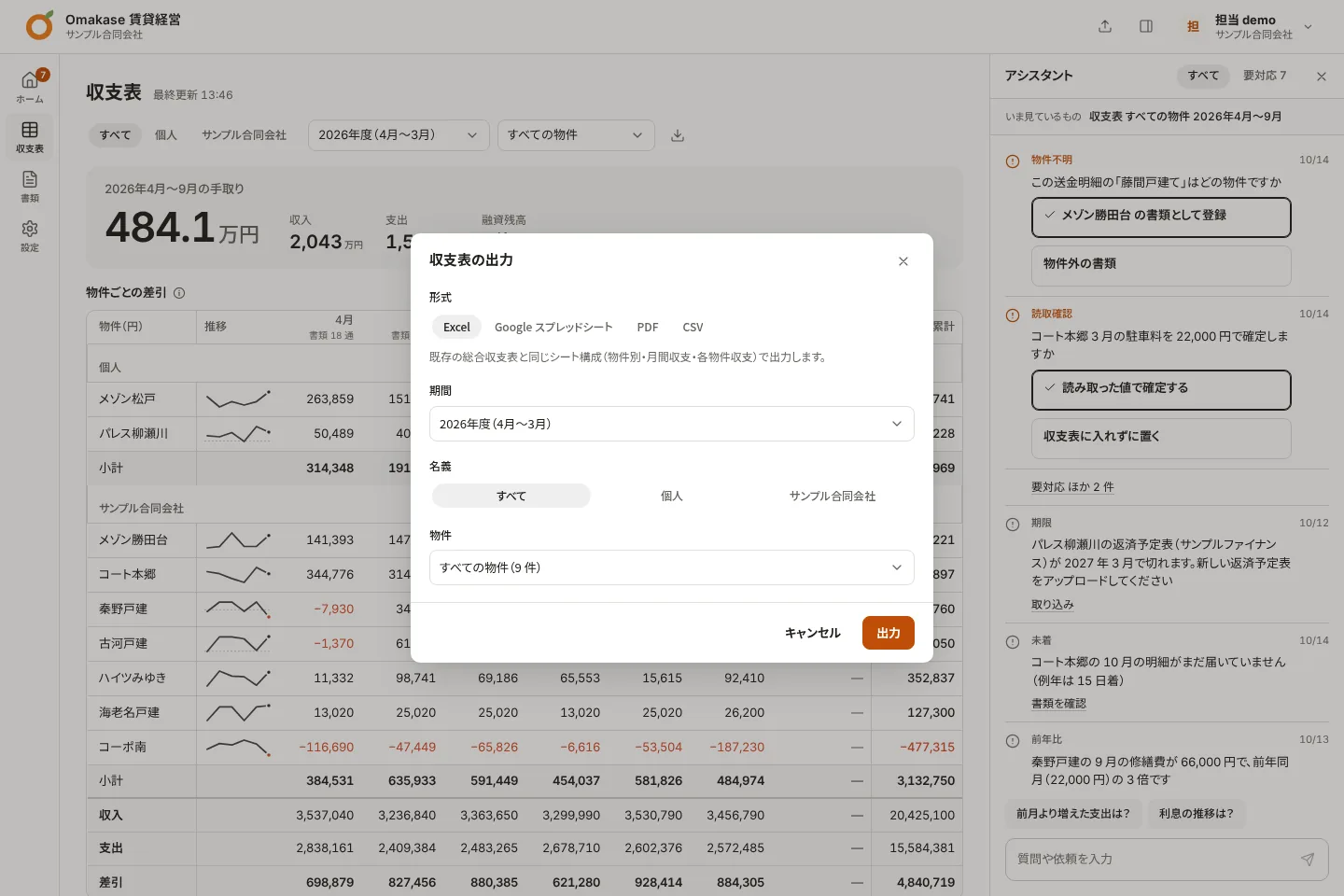Click the 担 user avatar
This screenshot has width=1344, height=896.
(x=1193, y=26)
